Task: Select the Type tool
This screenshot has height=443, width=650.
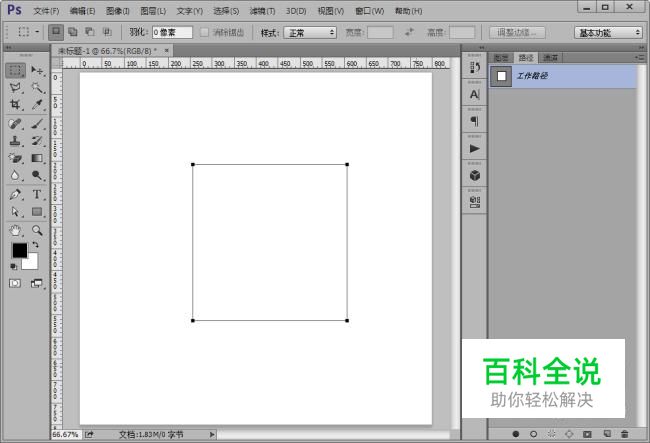Action: click(37, 194)
